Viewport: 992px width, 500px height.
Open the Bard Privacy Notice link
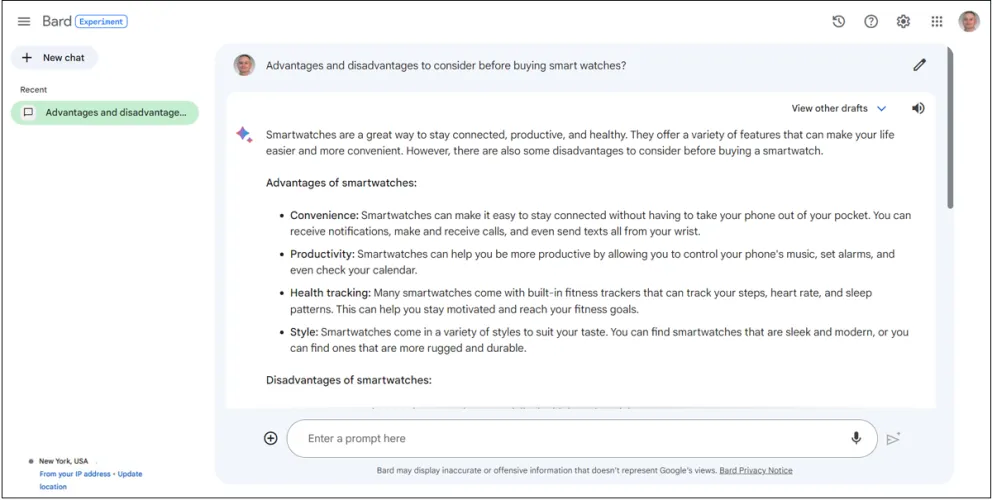coord(755,470)
